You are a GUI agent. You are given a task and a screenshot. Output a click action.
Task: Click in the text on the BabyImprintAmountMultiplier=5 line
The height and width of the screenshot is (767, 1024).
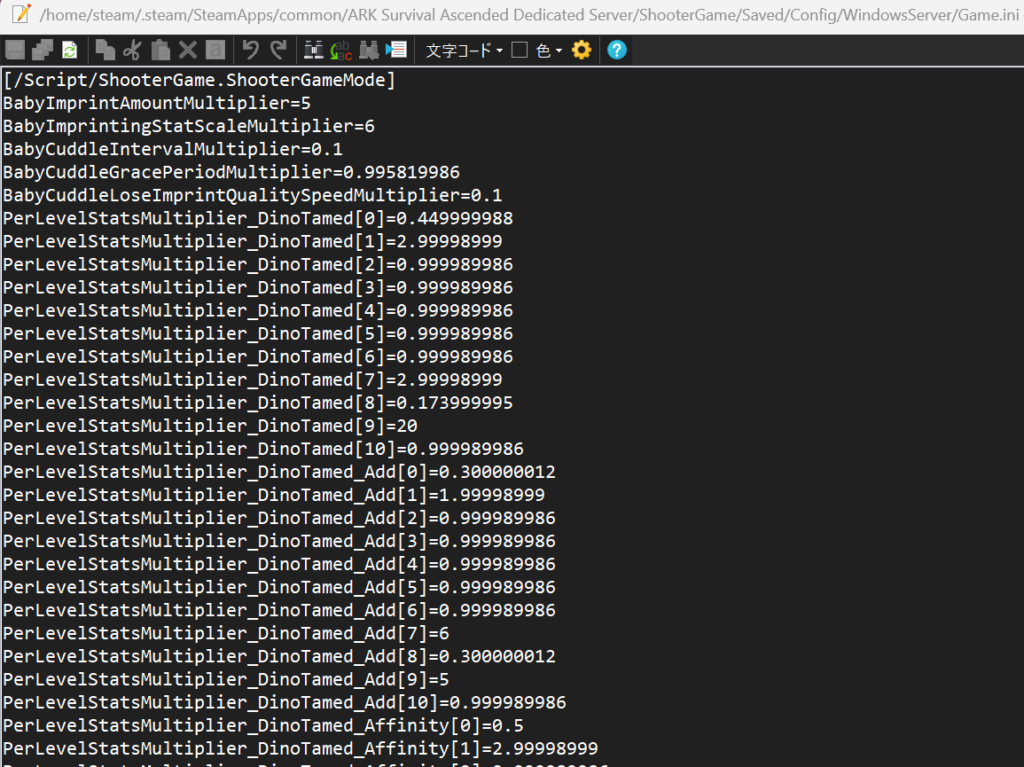[x=150, y=103]
